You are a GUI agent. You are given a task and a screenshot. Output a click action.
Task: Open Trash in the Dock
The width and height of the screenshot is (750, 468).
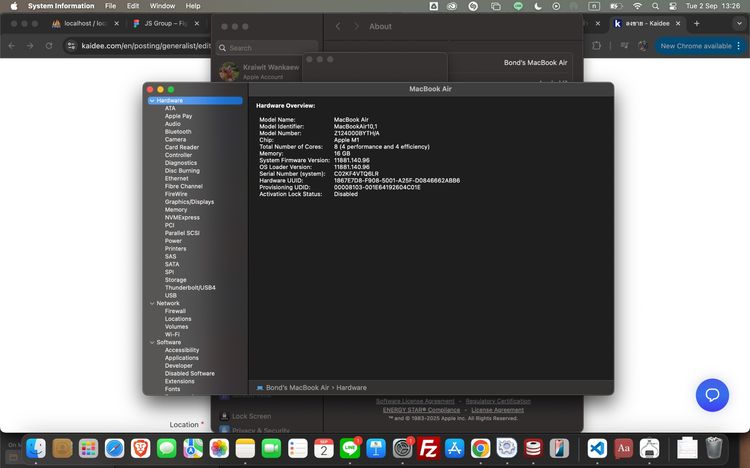point(714,447)
